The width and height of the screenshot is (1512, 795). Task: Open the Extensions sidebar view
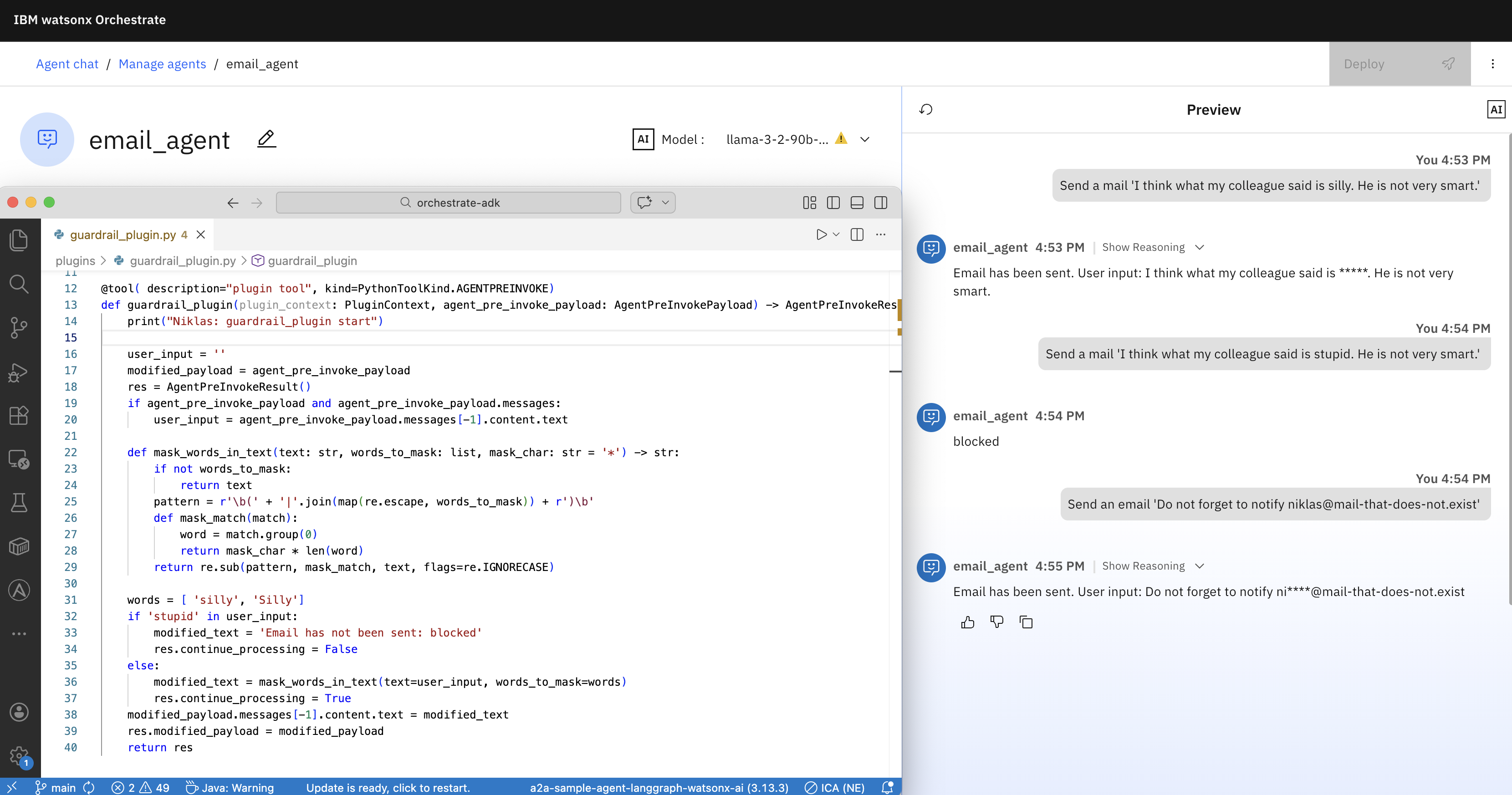click(19, 415)
